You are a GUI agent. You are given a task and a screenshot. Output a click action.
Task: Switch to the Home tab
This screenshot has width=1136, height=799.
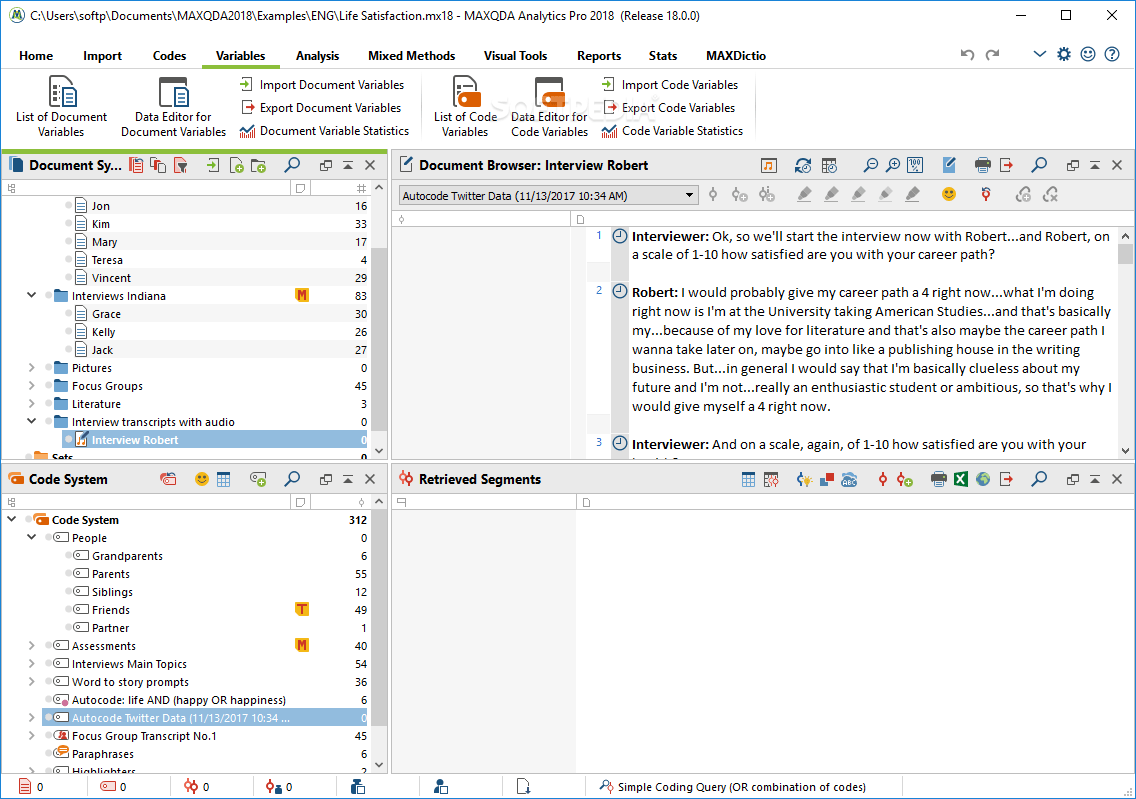click(x=36, y=56)
